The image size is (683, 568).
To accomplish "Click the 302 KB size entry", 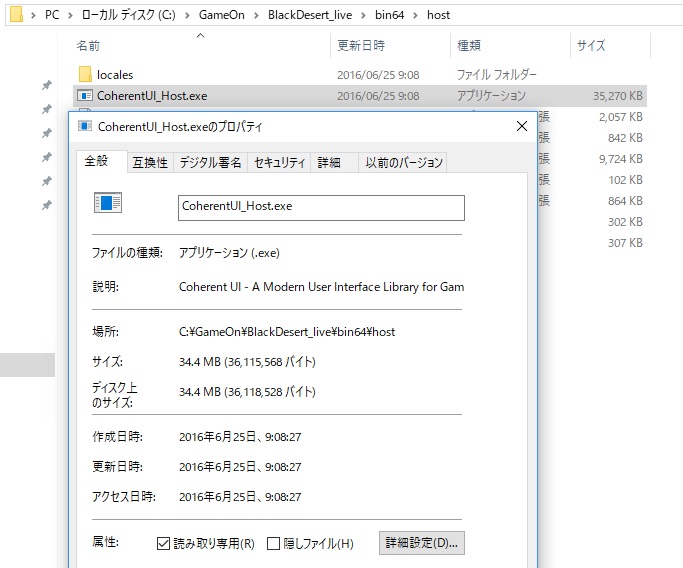I will 626,221.
